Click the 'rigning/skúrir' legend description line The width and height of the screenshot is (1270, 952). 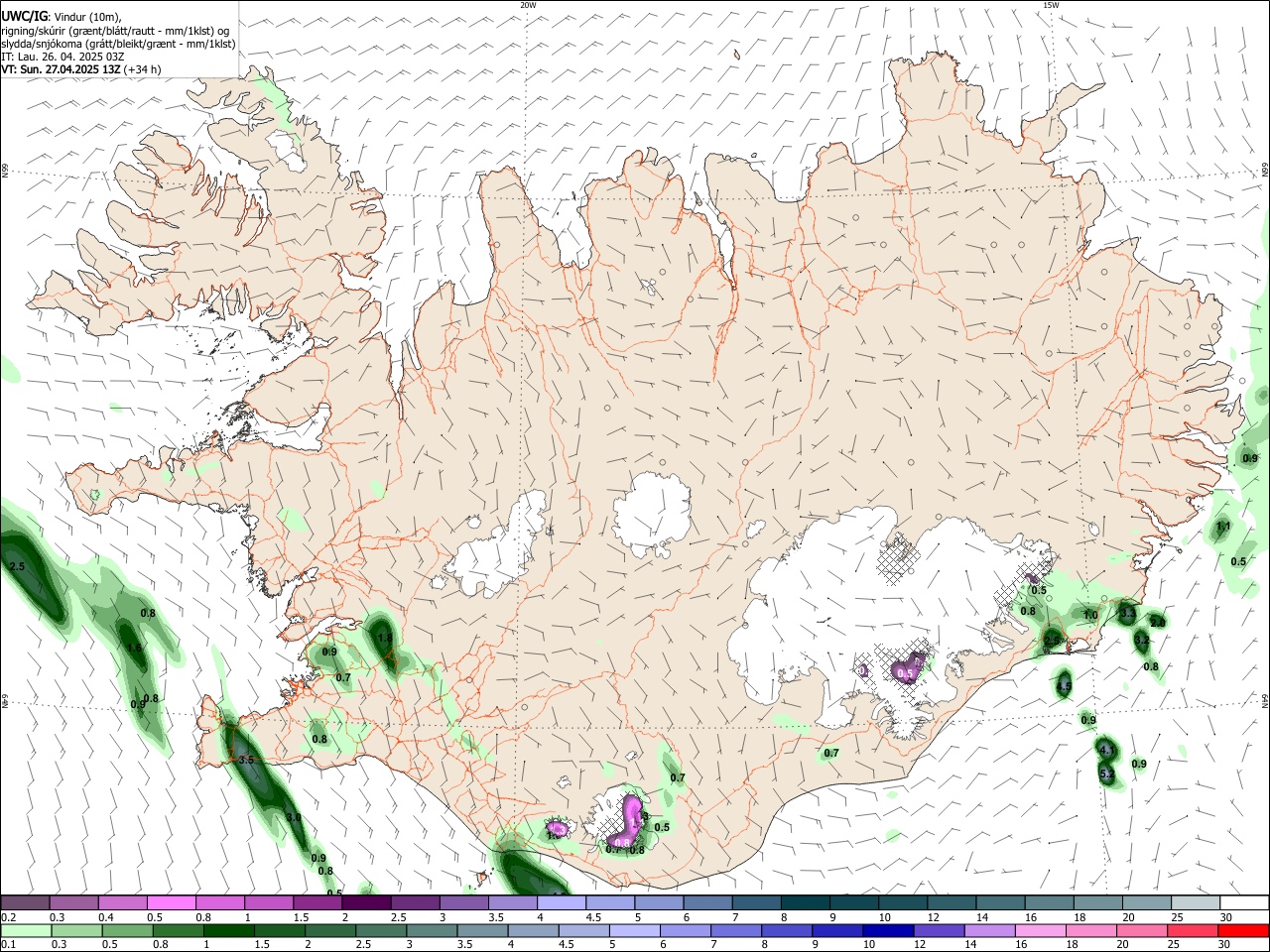(115, 31)
